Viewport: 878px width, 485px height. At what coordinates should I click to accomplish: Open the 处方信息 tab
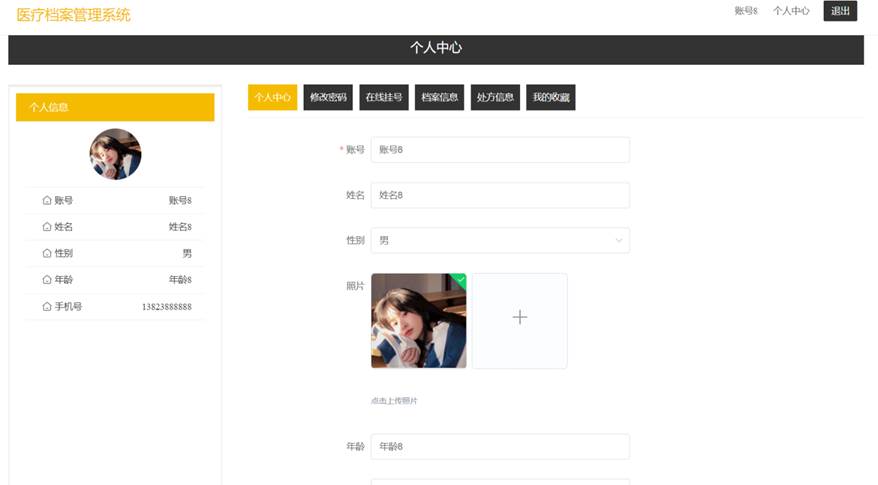(x=496, y=97)
